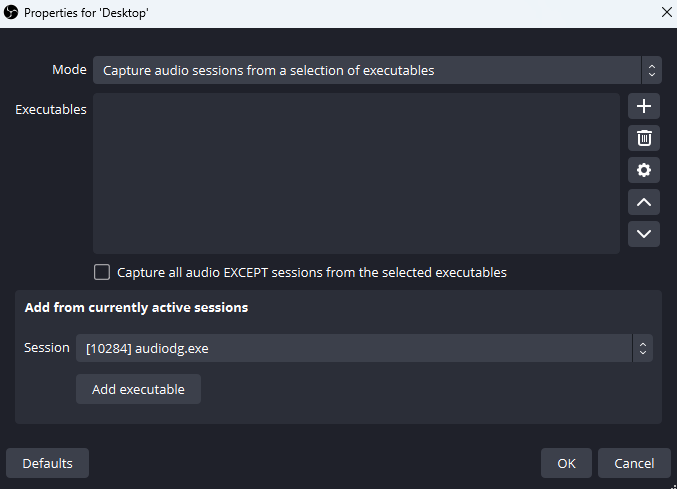Discard changes with the Cancel button
The height and width of the screenshot is (489, 677).
coord(634,463)
